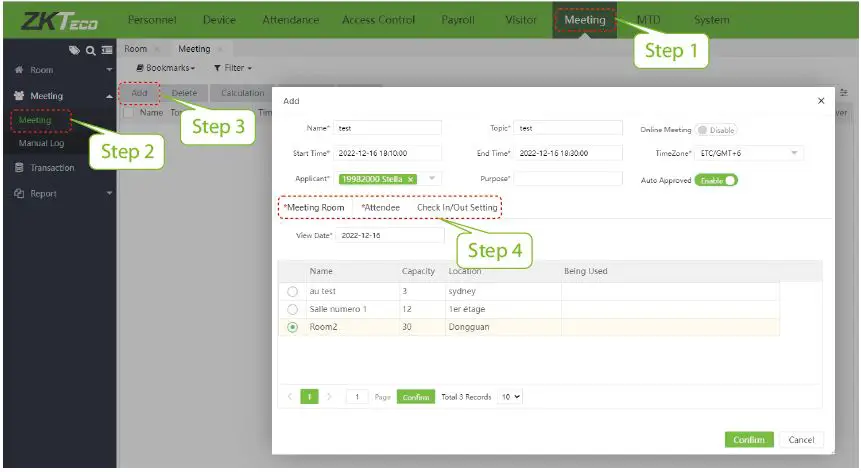Click the Transaction database icon
The image size is (861, 472).
[x=19, y=167]
